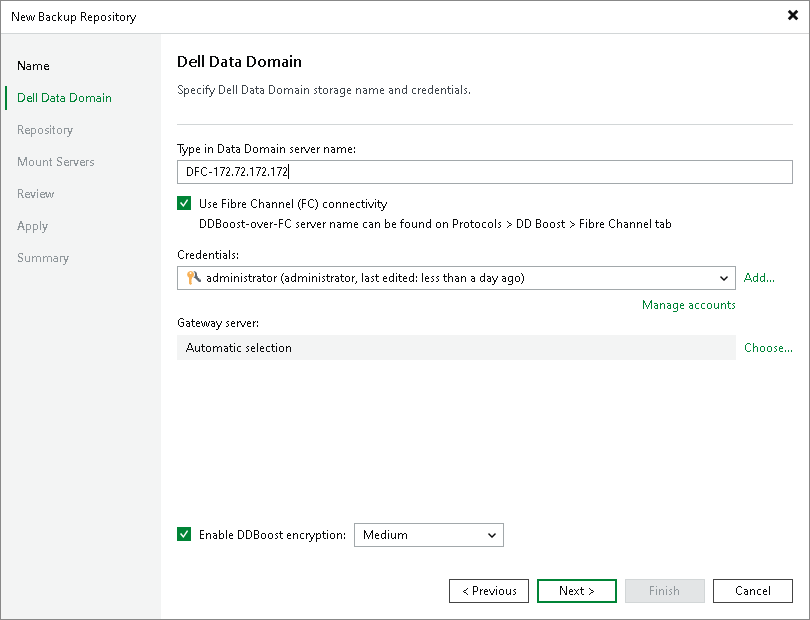
Task: Click the DDBoost-over-FC server name hint text
Action: (x=435, y=224)
